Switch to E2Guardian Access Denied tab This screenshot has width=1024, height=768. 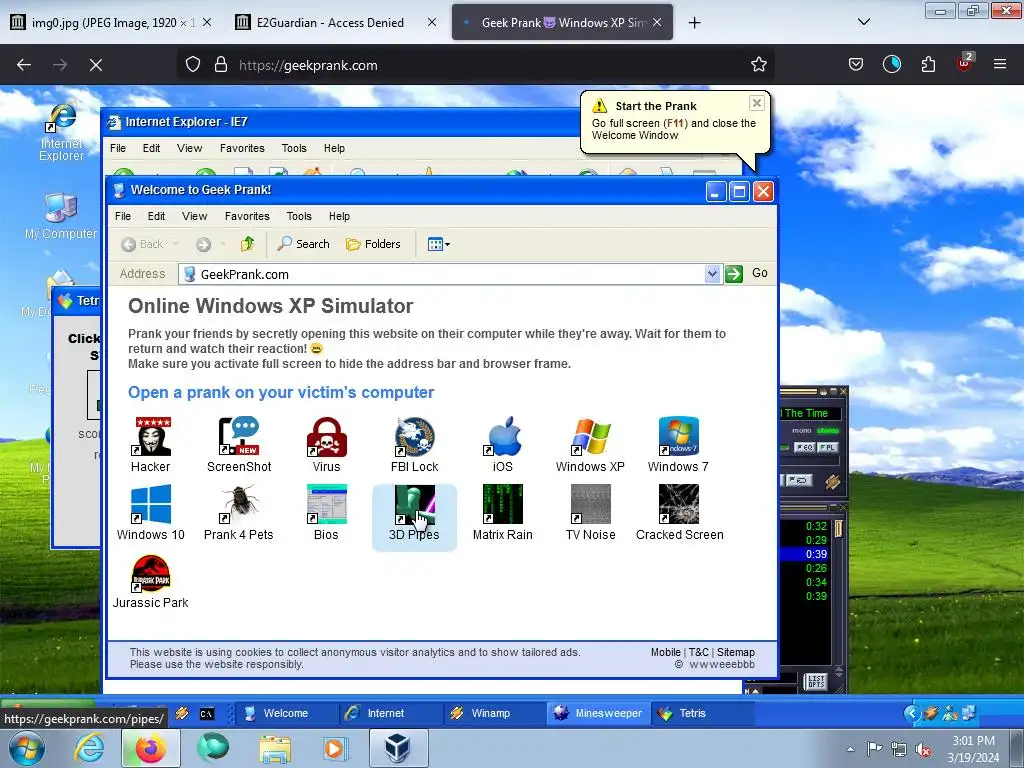pos(336,22)
